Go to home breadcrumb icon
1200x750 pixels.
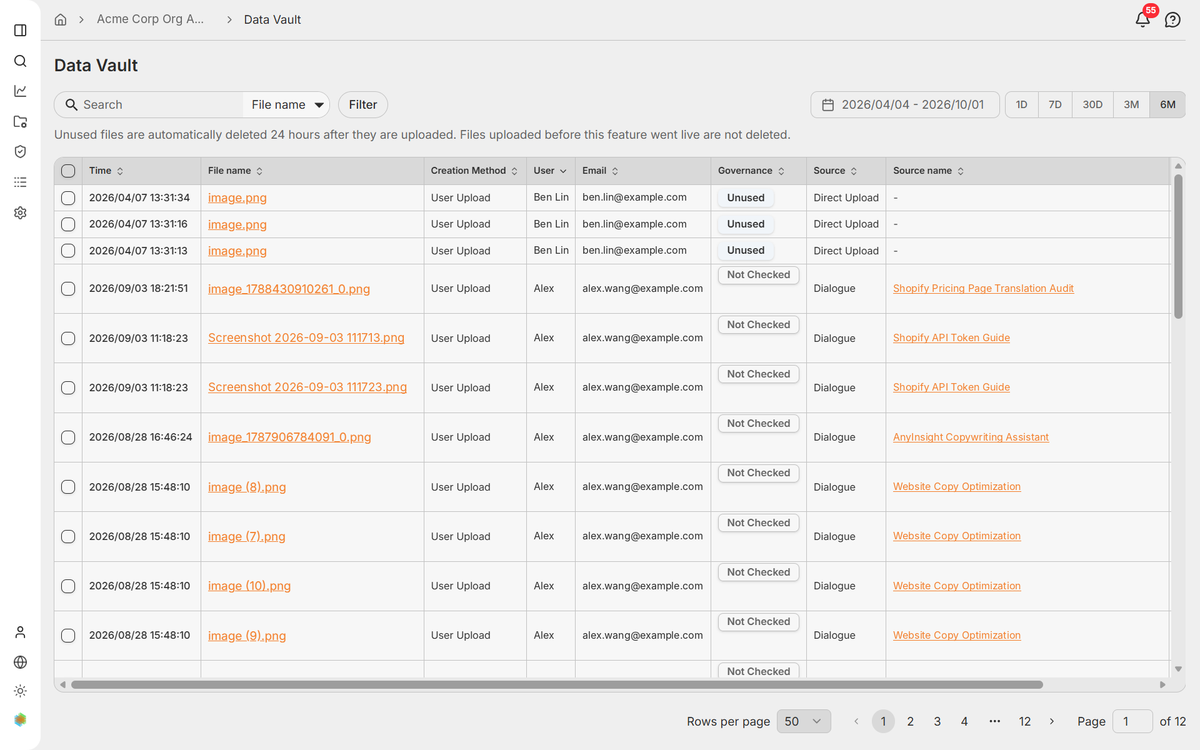(61, 19)
